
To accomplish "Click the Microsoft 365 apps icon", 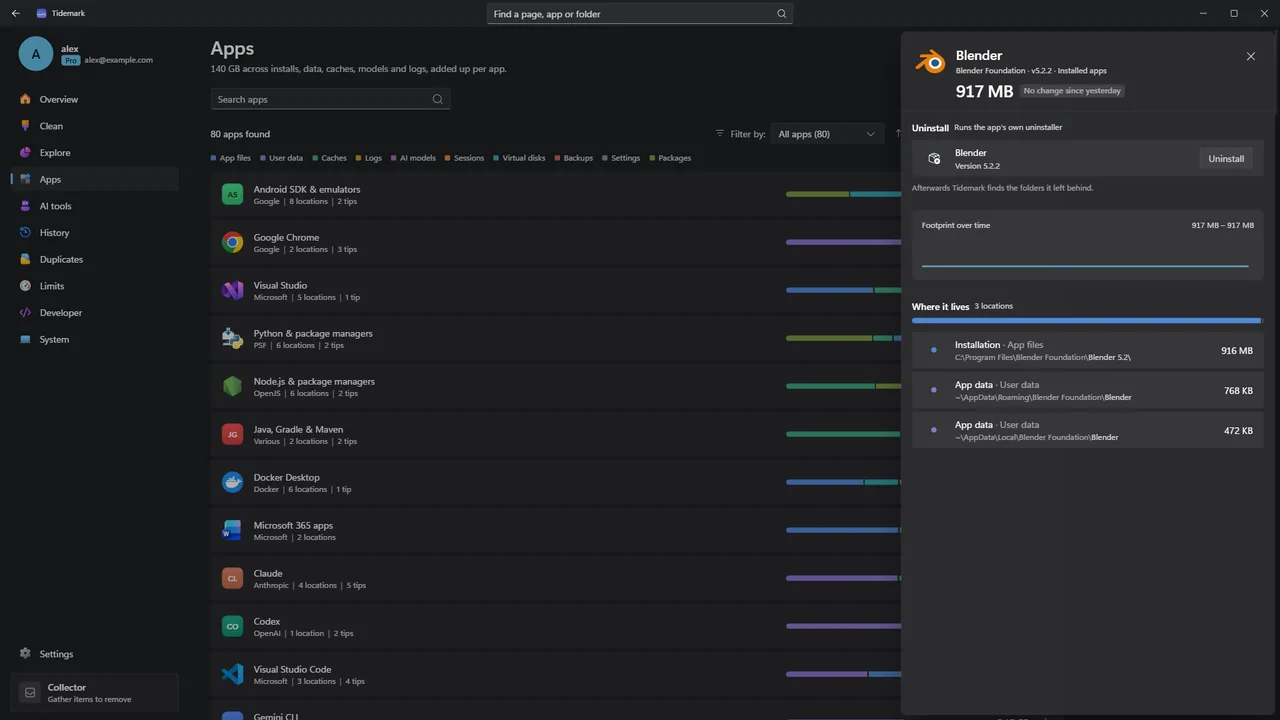I will pos(232,530).
